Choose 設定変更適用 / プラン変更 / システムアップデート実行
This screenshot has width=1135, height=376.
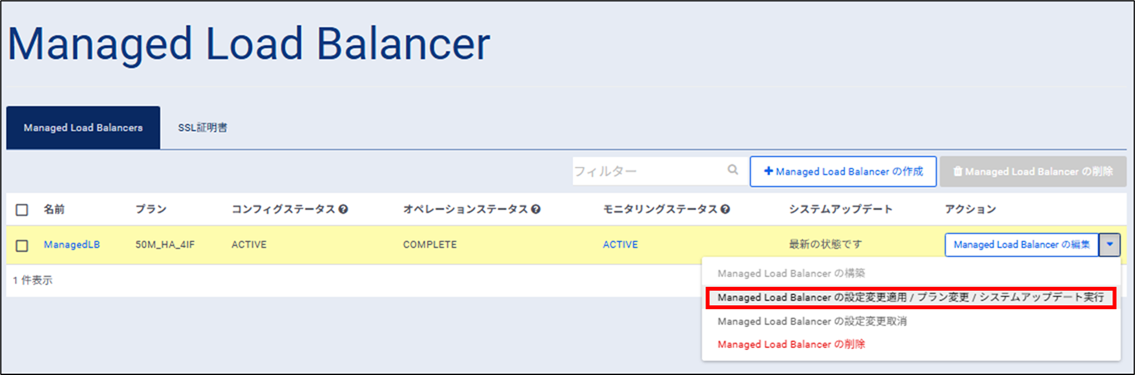click(911, 298)
